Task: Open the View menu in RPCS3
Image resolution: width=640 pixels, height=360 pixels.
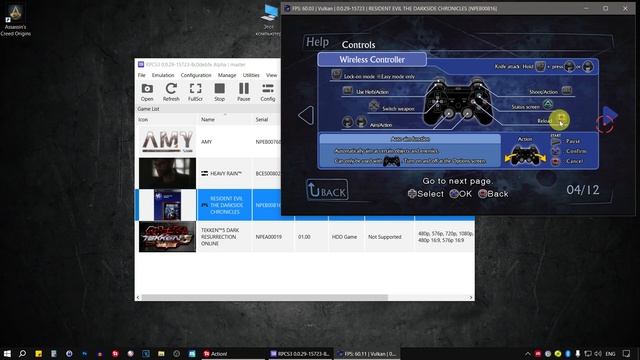Action: [271, 75]
